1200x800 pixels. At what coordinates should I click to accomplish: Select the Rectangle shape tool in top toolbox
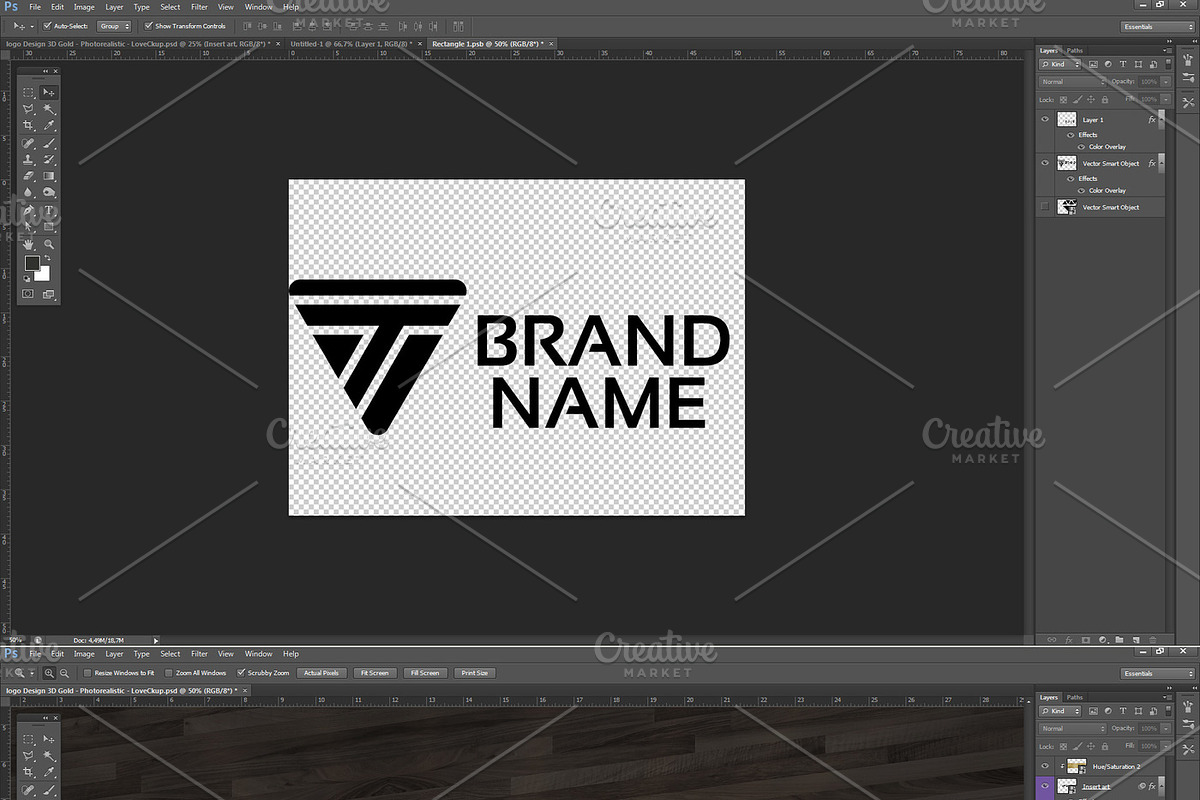pyautogui.click(x=48, y=227)
